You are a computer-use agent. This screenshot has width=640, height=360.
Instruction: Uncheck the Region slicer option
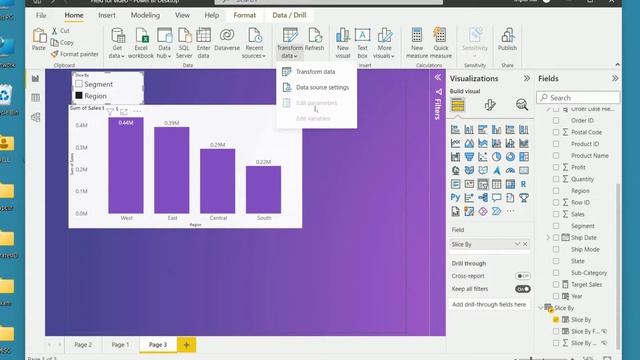click(x=79, y=96)
